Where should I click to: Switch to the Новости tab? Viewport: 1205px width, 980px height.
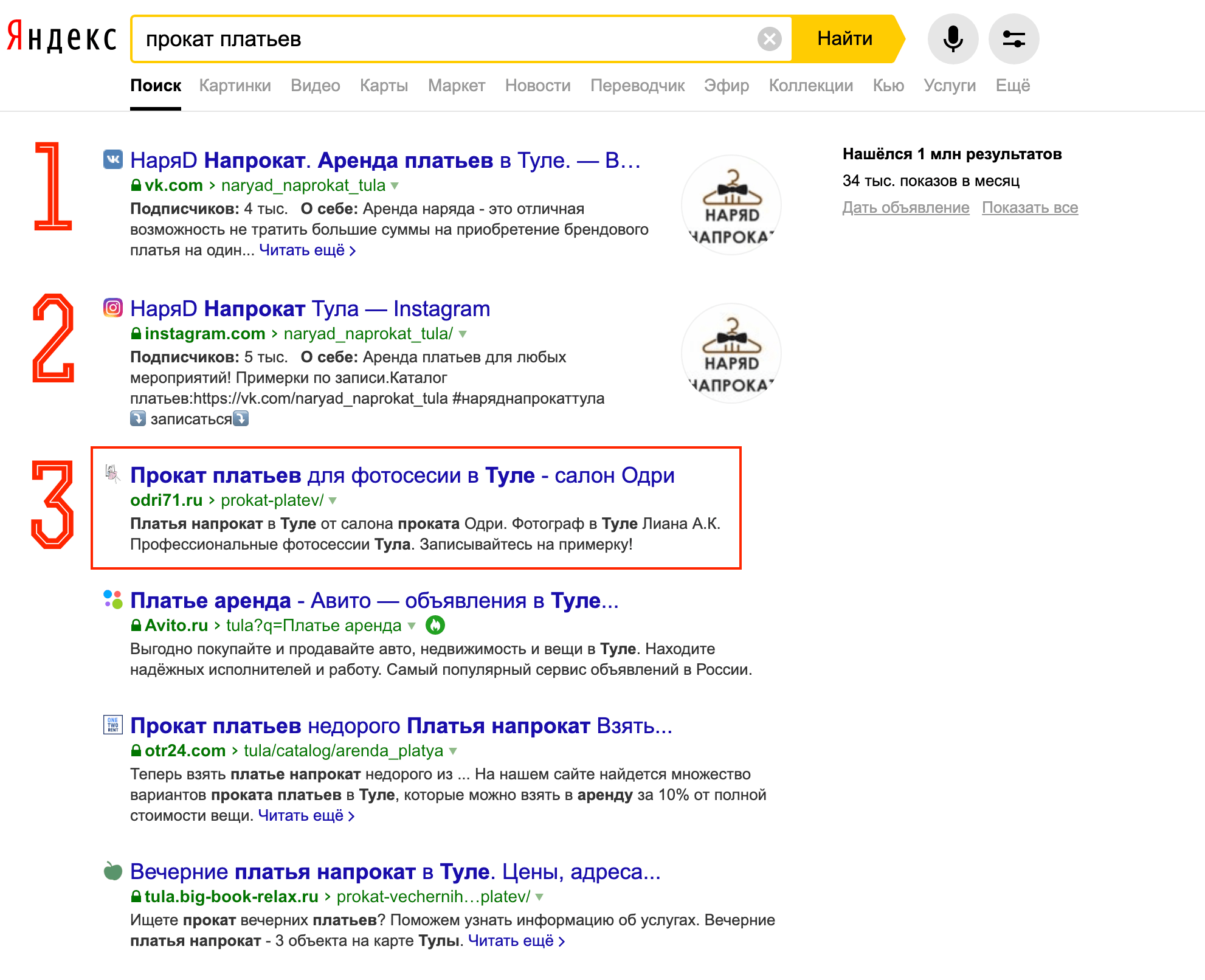pyautogui.click(x=538, y=86)
